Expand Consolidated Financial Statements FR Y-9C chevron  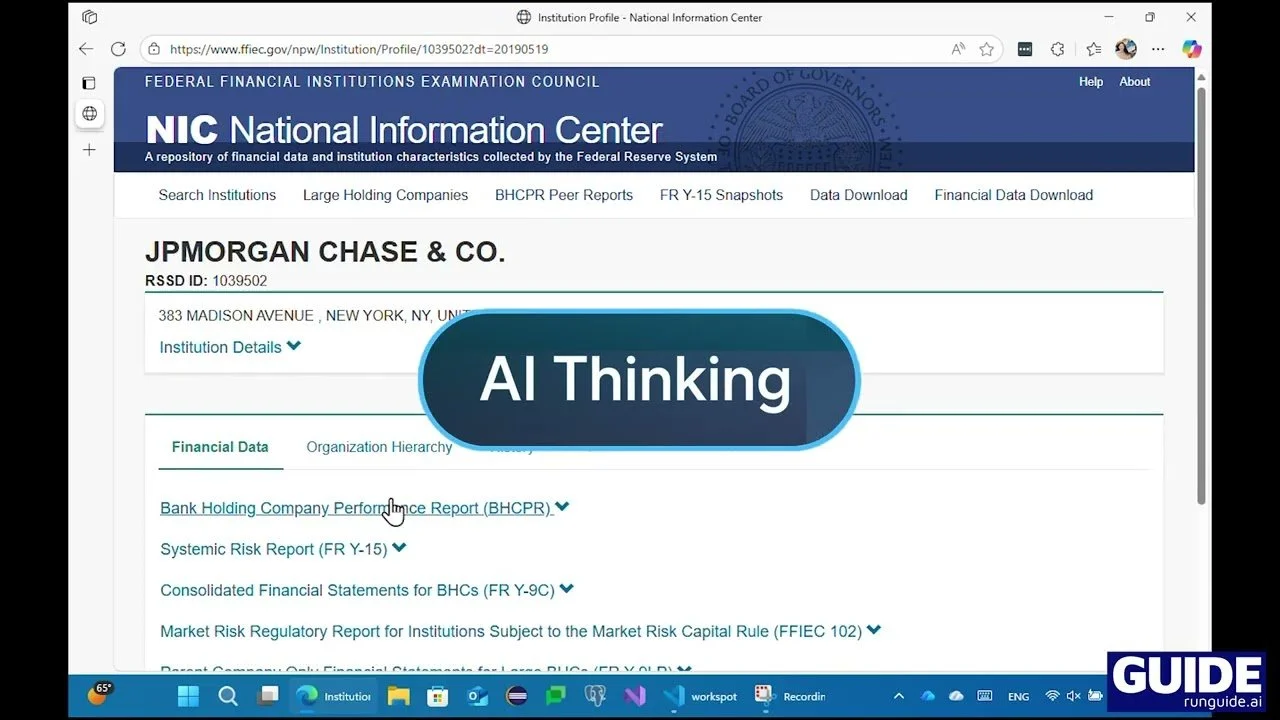point(566,590)
